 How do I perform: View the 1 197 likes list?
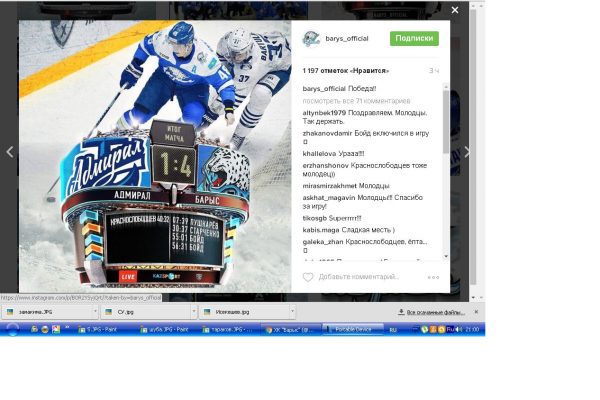(x=346, y=71)
